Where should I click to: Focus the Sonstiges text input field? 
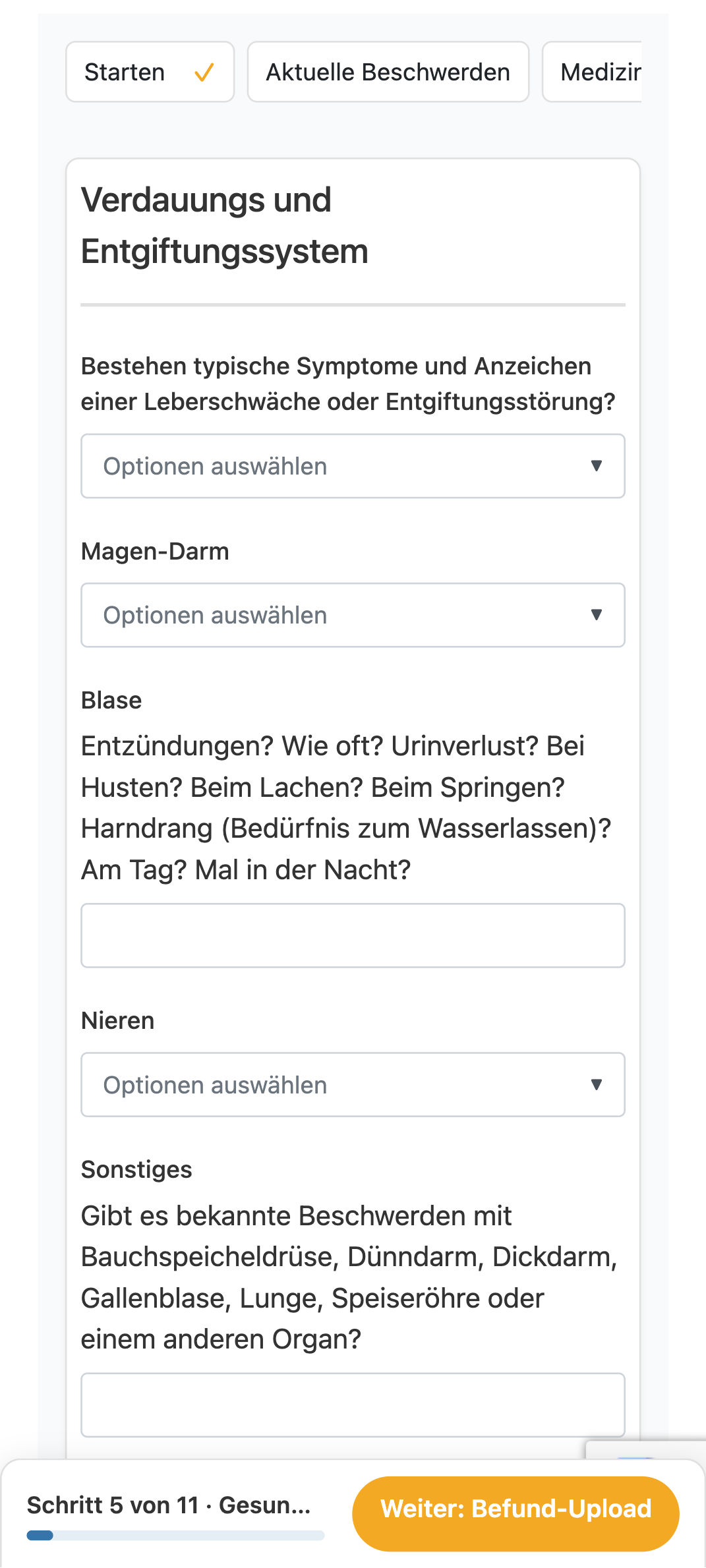click(x=353, y=1405)
